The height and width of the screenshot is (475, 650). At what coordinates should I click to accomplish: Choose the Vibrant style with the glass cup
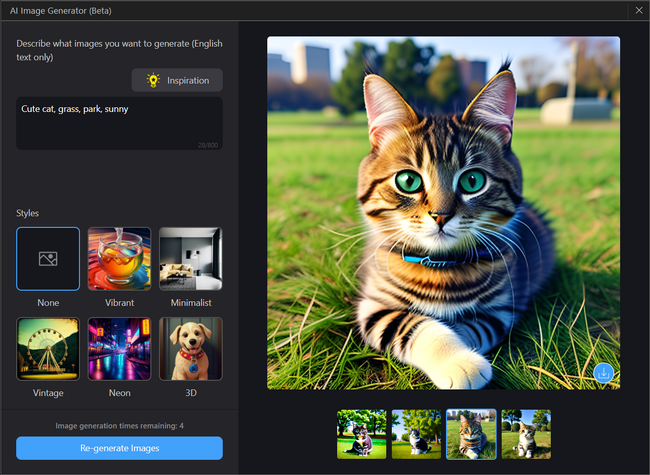[x=119, y=258]
